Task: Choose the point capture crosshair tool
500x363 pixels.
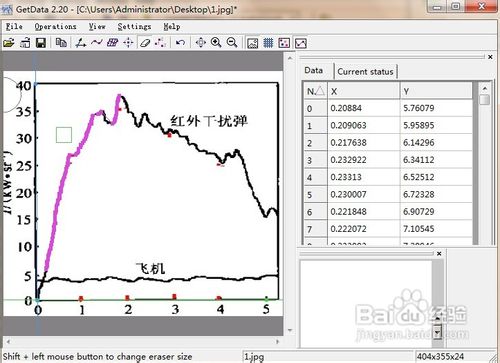Action: click(128, 43)
